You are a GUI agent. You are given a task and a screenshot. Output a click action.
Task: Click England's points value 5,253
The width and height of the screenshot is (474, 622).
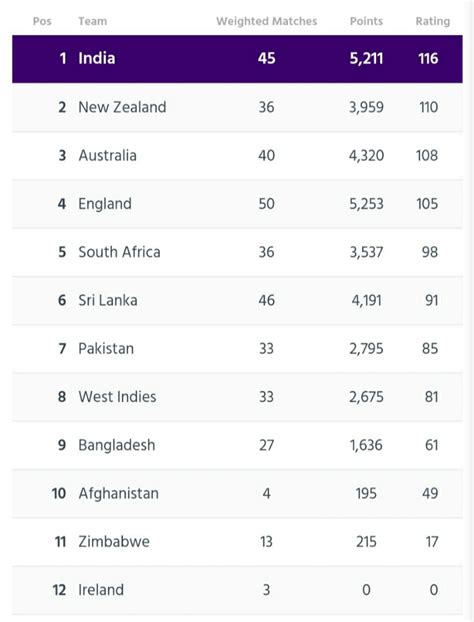tap(366, 204)
